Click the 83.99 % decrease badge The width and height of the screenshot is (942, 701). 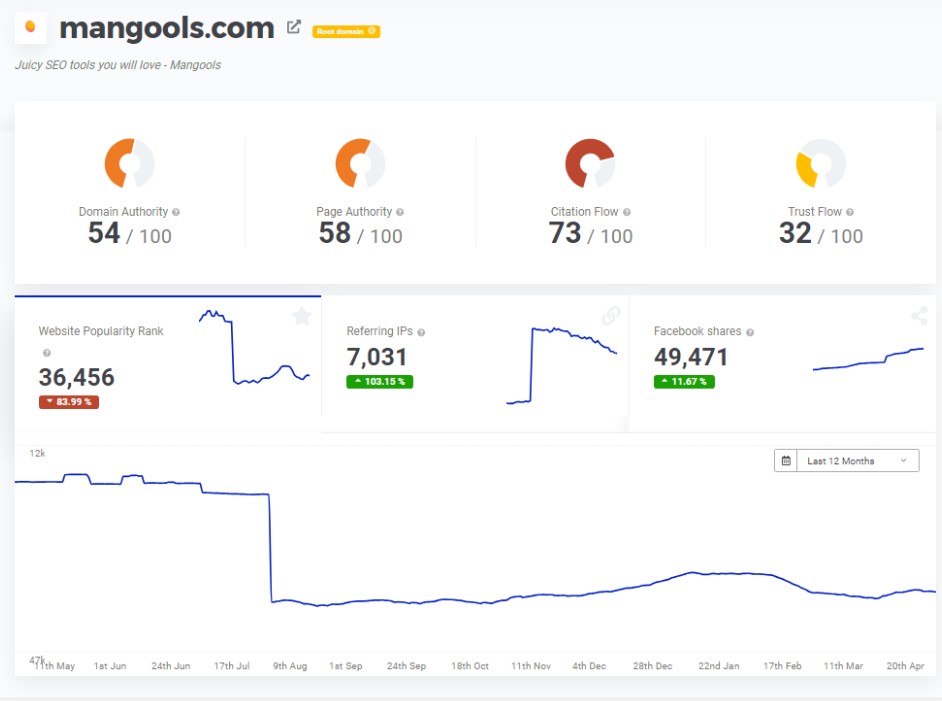pyautogui.click(x=69, y=402)
